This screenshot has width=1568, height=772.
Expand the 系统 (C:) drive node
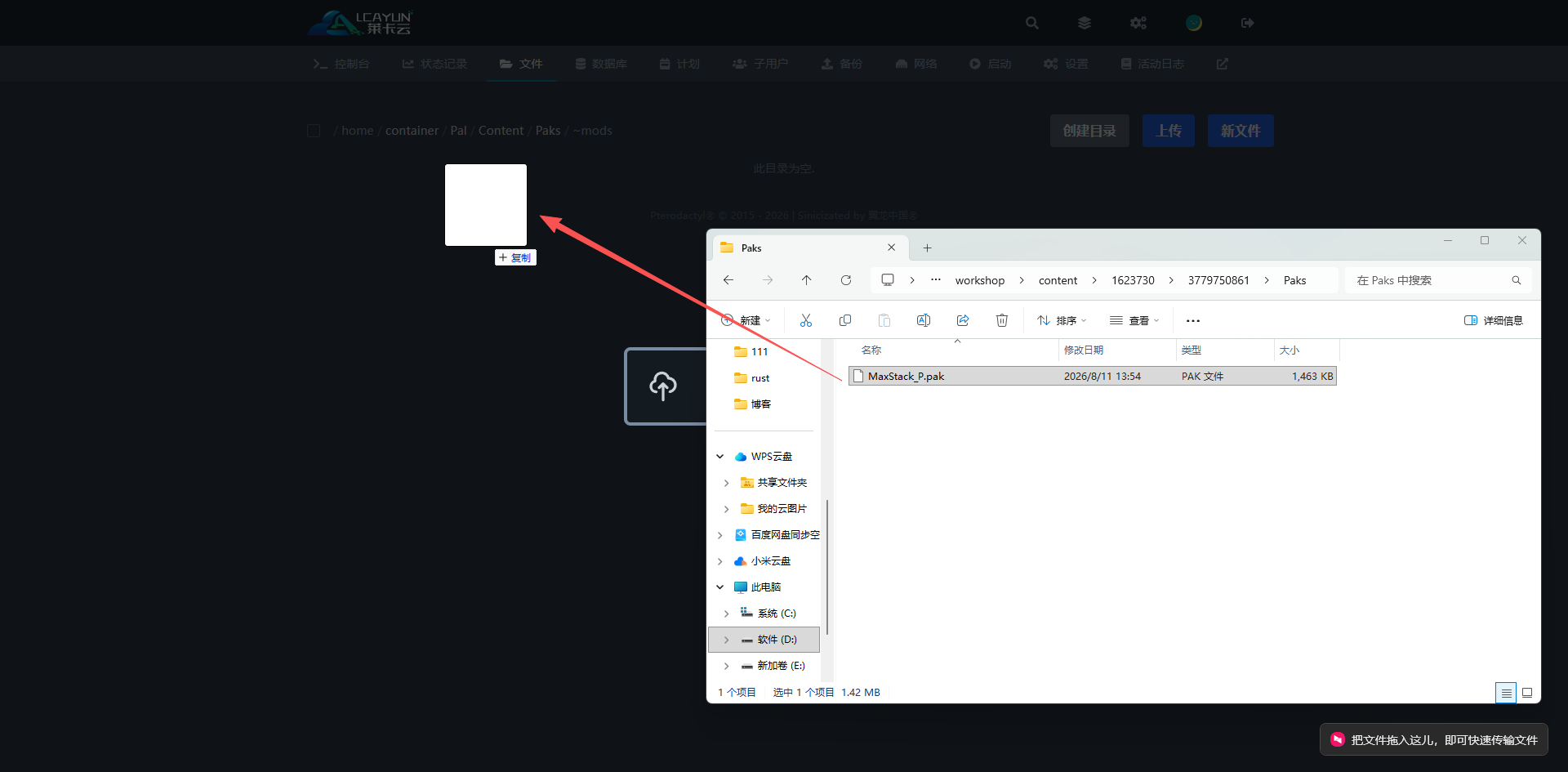(727, 614)
